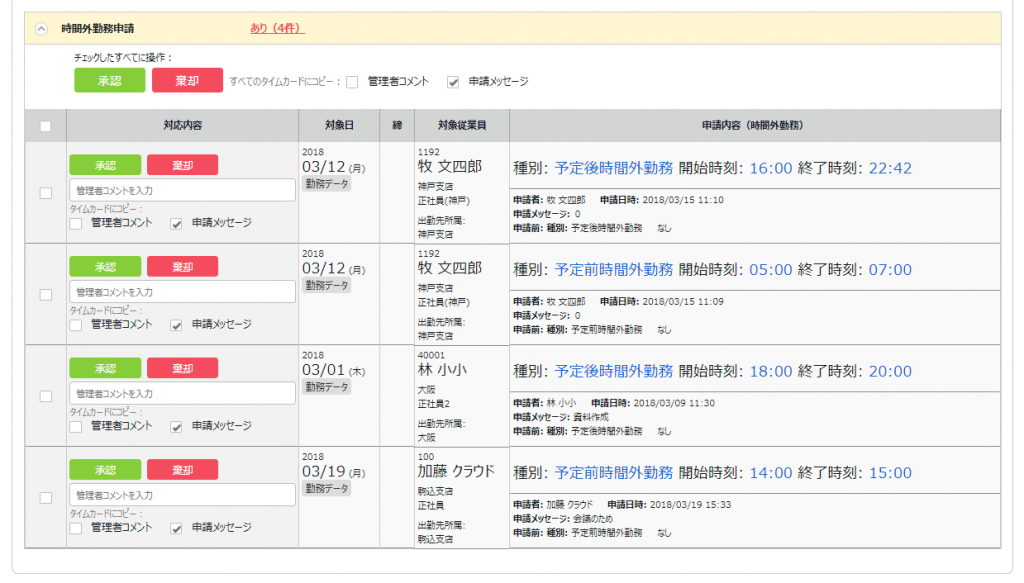This screenshot has height=583, width=1024.
Task: Focus comment field for 林 小小 request
Action: (182, 394)
